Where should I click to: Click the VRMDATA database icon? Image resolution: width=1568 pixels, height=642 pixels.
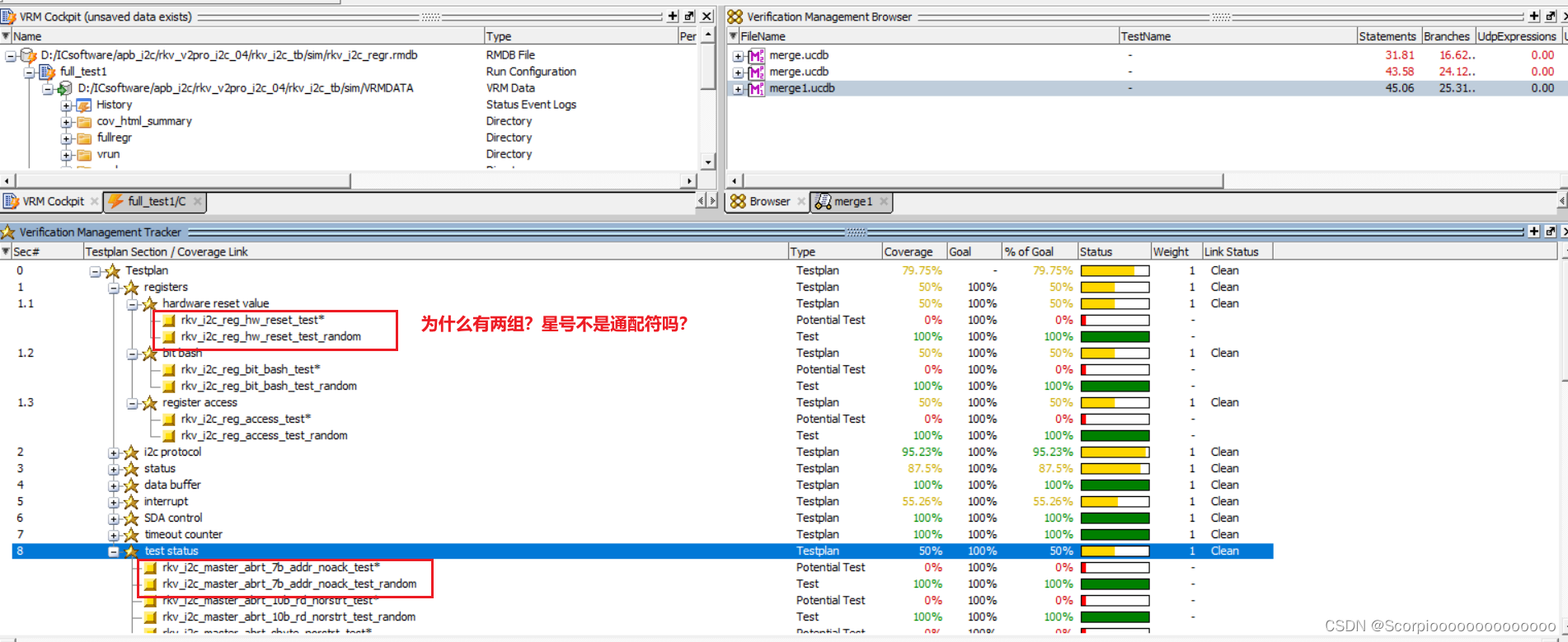click(65, 88)
